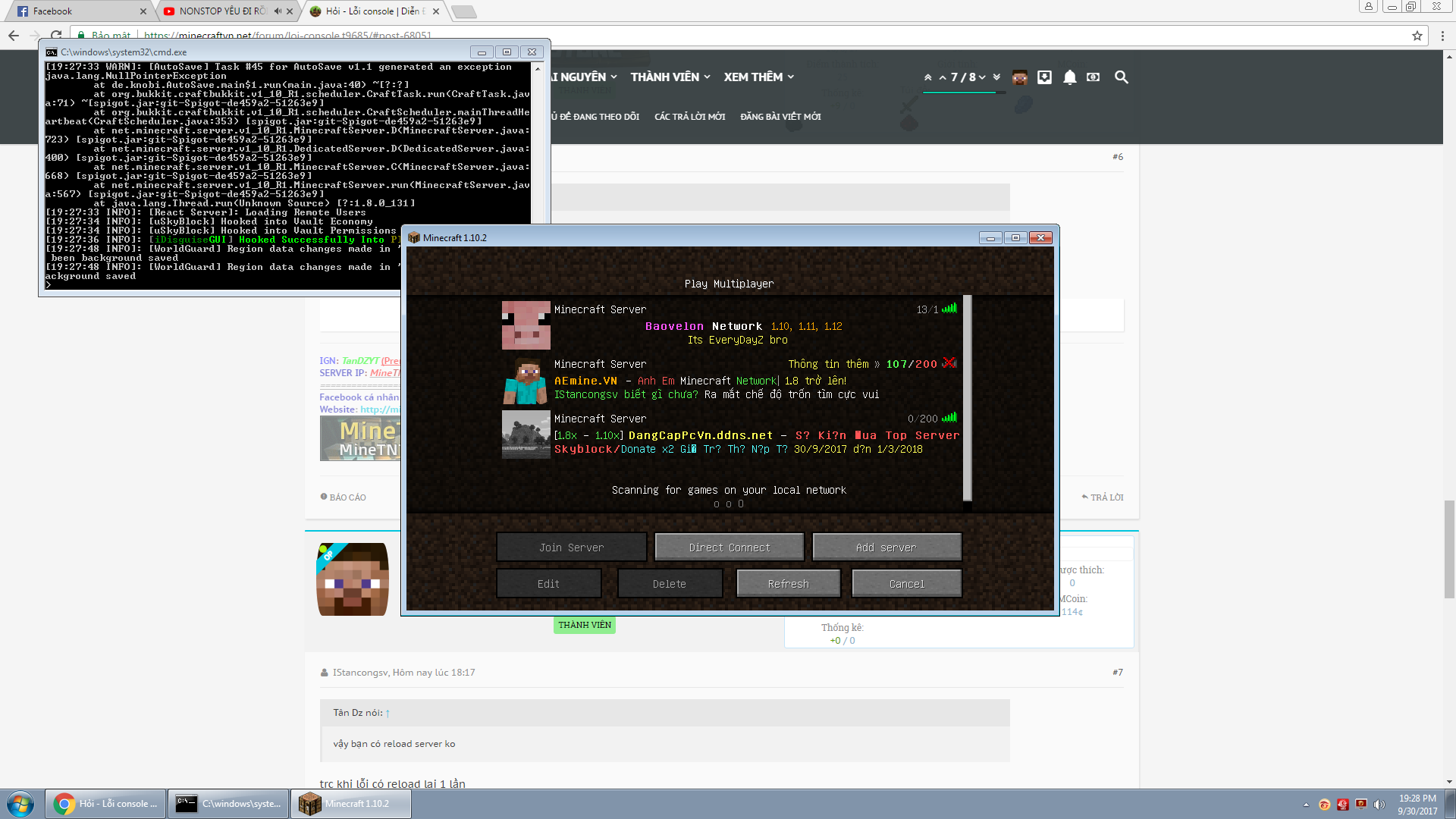
Task: Bookmark page with star icon
Action: pyautogui.click(x=1417, y=36)
